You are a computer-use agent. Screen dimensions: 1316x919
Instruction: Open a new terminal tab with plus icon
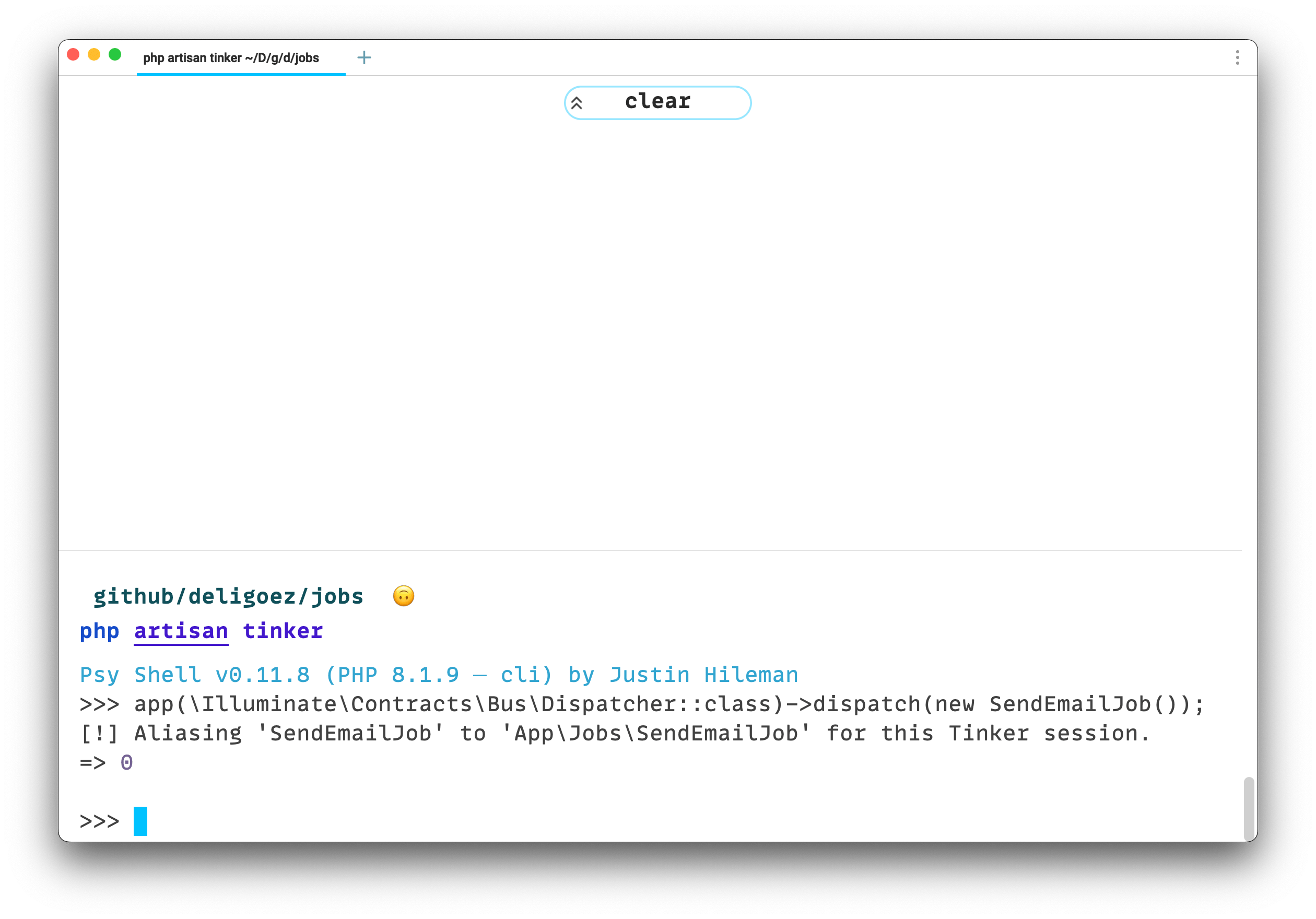364,57
